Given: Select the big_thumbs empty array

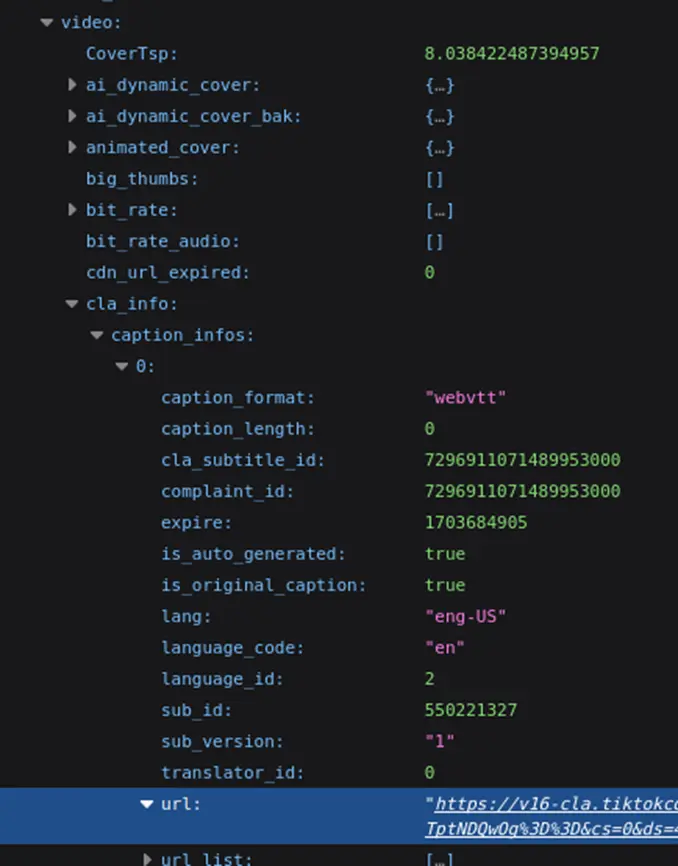Looking at the screenshot, I should (x=432, y=178).
